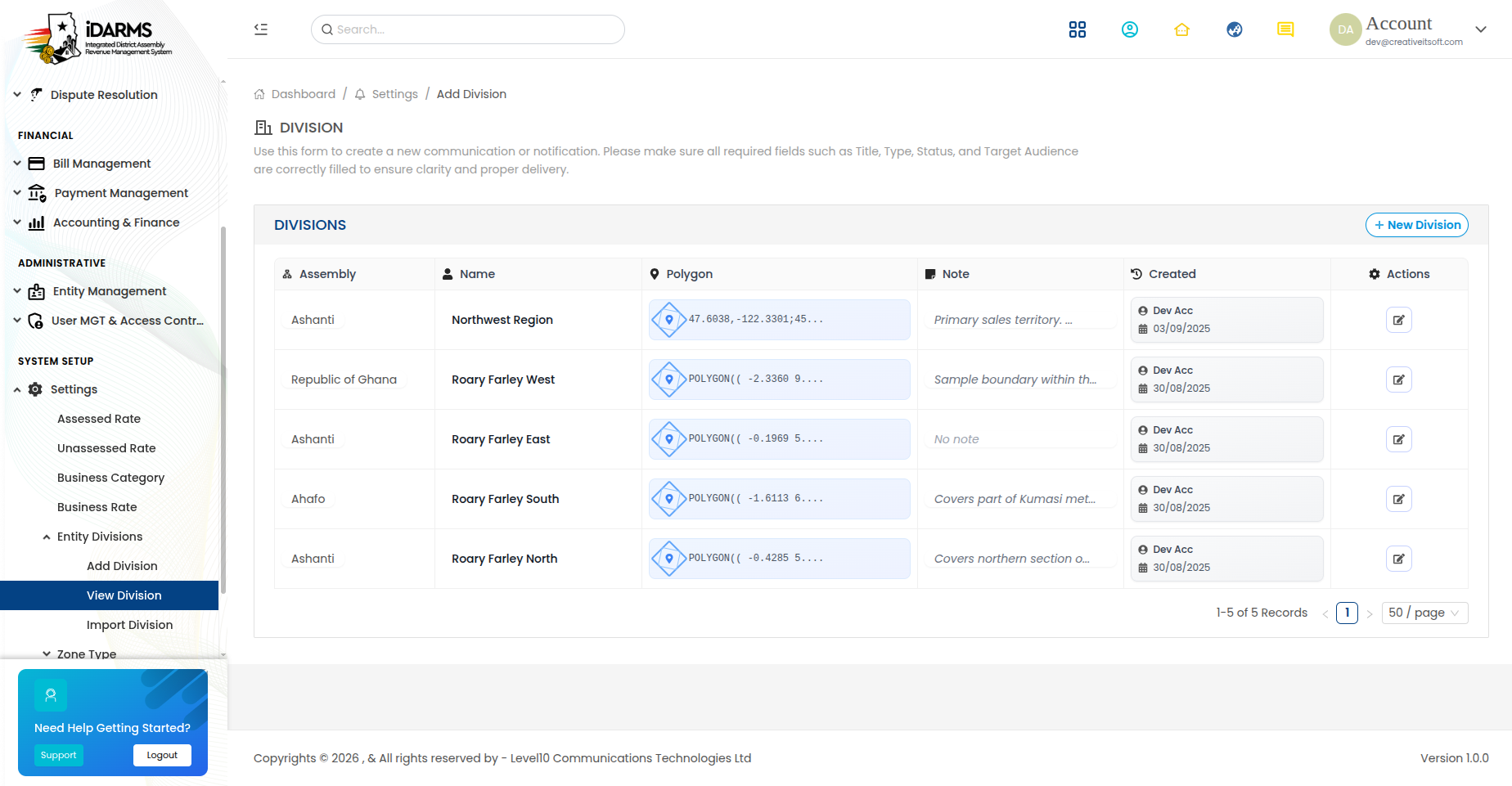1512x786 pixels.
Task: Open the 50 / page size selector
Action: (1424, 613)
